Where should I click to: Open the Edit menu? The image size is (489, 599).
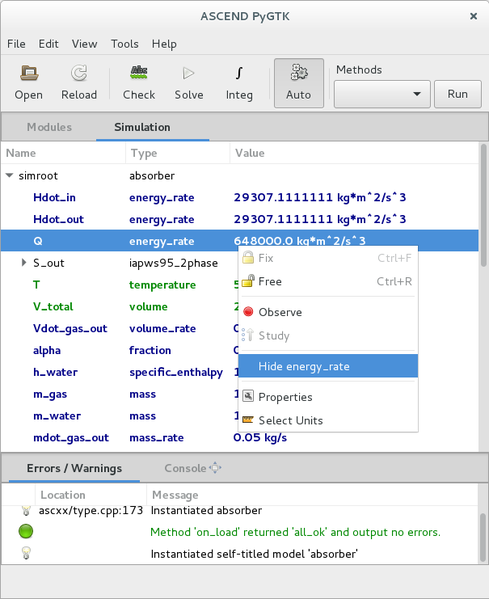pos(49,44)
